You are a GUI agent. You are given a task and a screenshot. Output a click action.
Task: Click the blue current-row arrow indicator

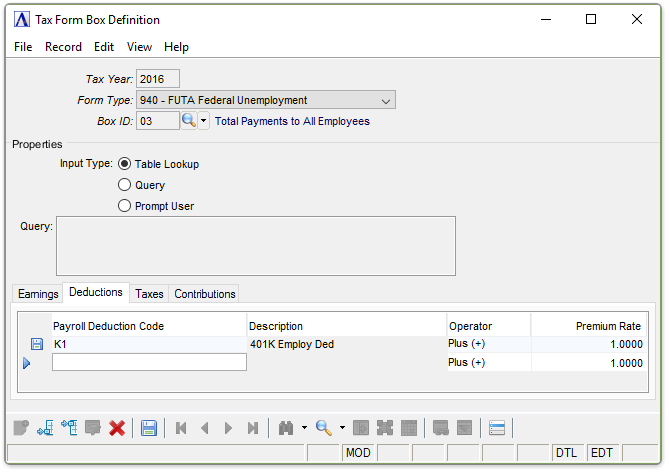point(26,363)
